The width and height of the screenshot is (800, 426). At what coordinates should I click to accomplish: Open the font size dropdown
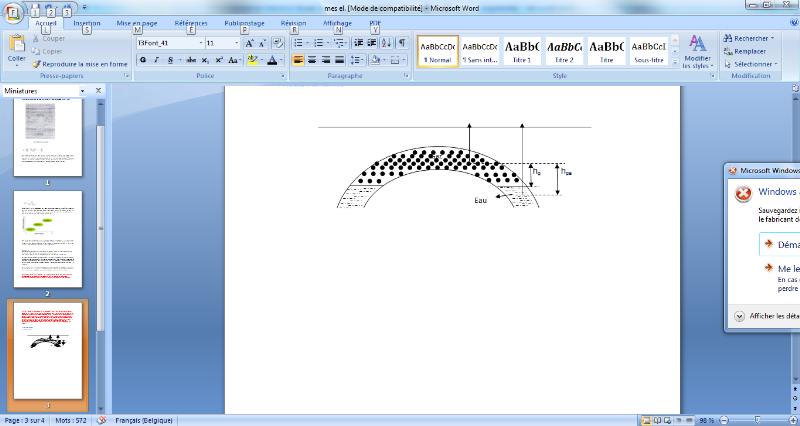coord(236,43)
